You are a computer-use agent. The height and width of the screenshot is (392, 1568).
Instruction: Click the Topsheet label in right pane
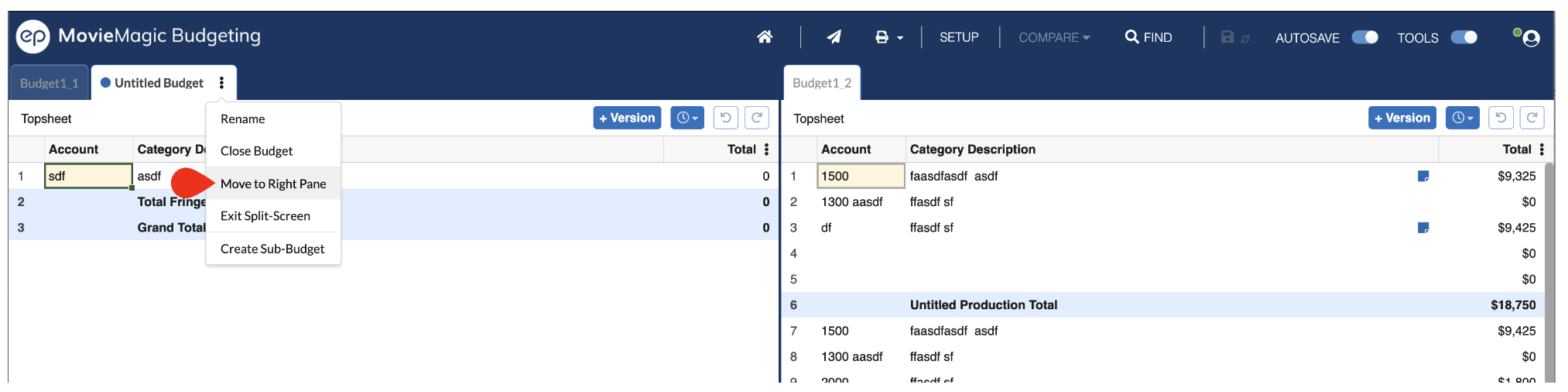point(818,119)
